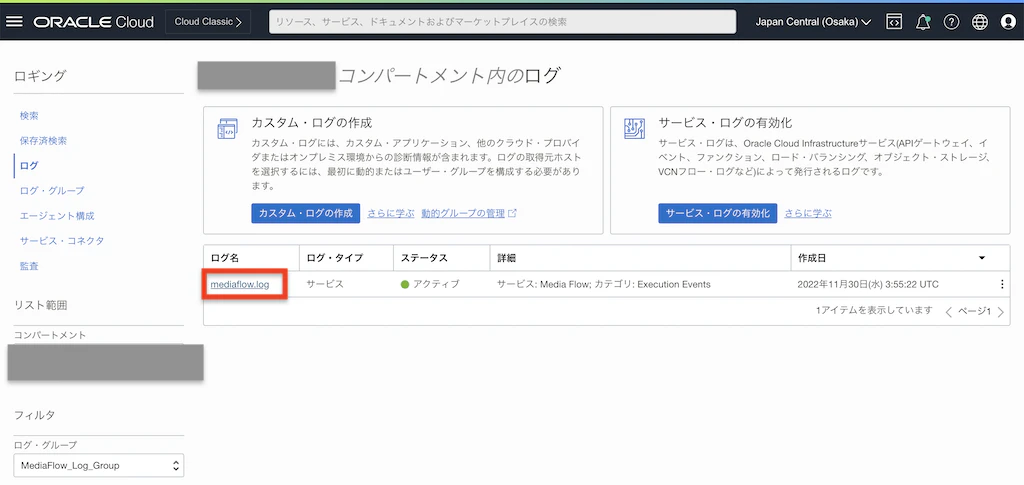1024x485 pixels.
Task: Open 監査 in the sidebar
Action: (x=29, y=266)
